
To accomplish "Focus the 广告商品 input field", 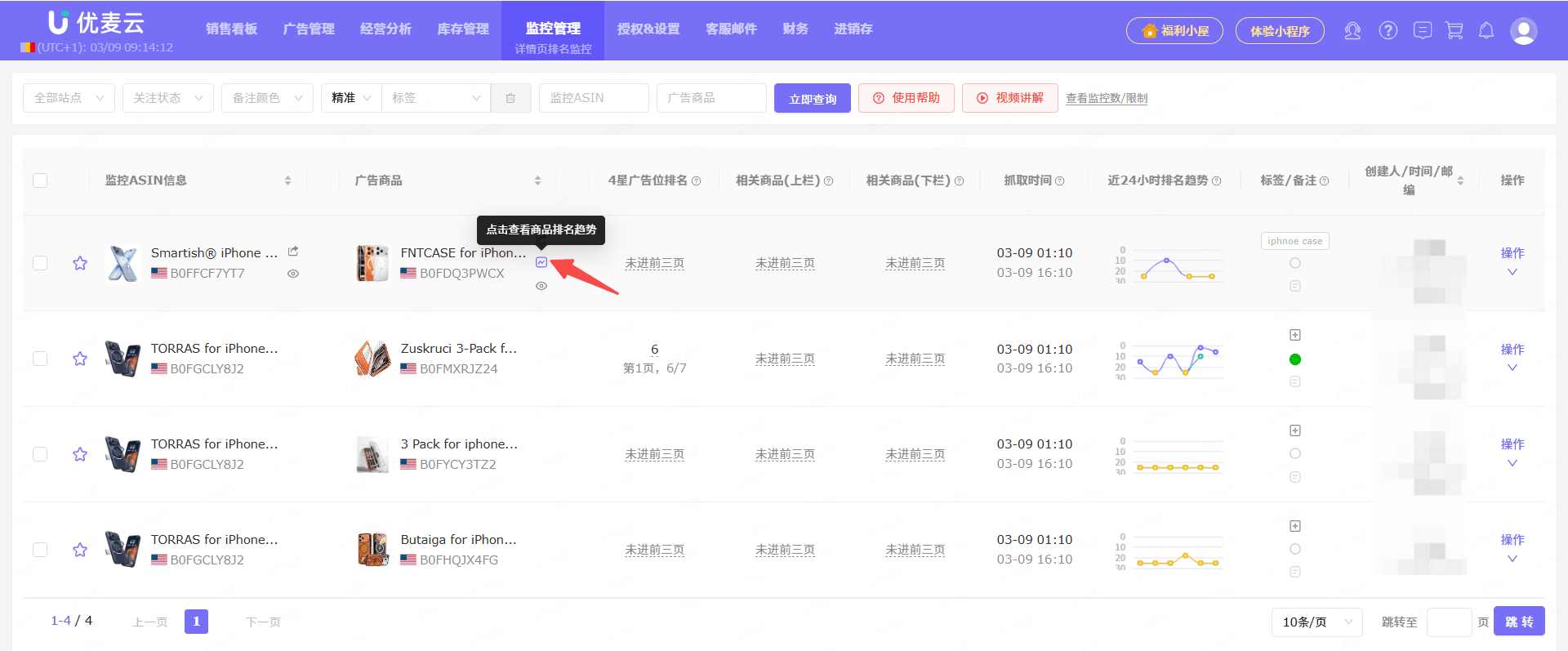I will point(711,98).
